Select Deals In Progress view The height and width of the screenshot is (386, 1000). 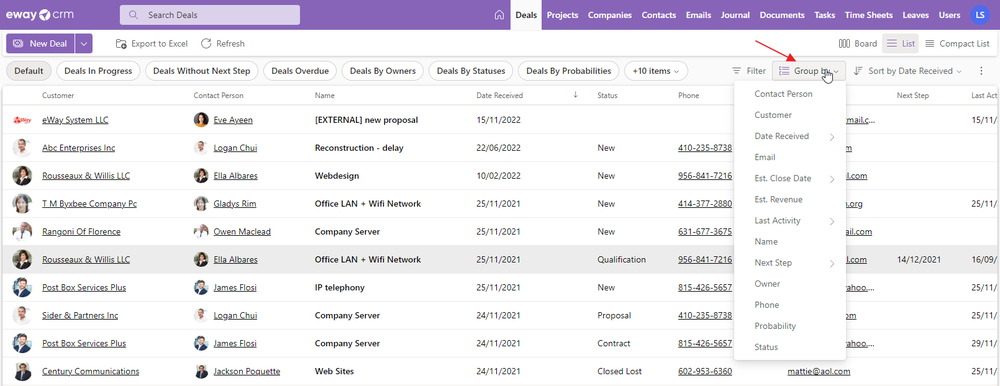tap(98, 71)
